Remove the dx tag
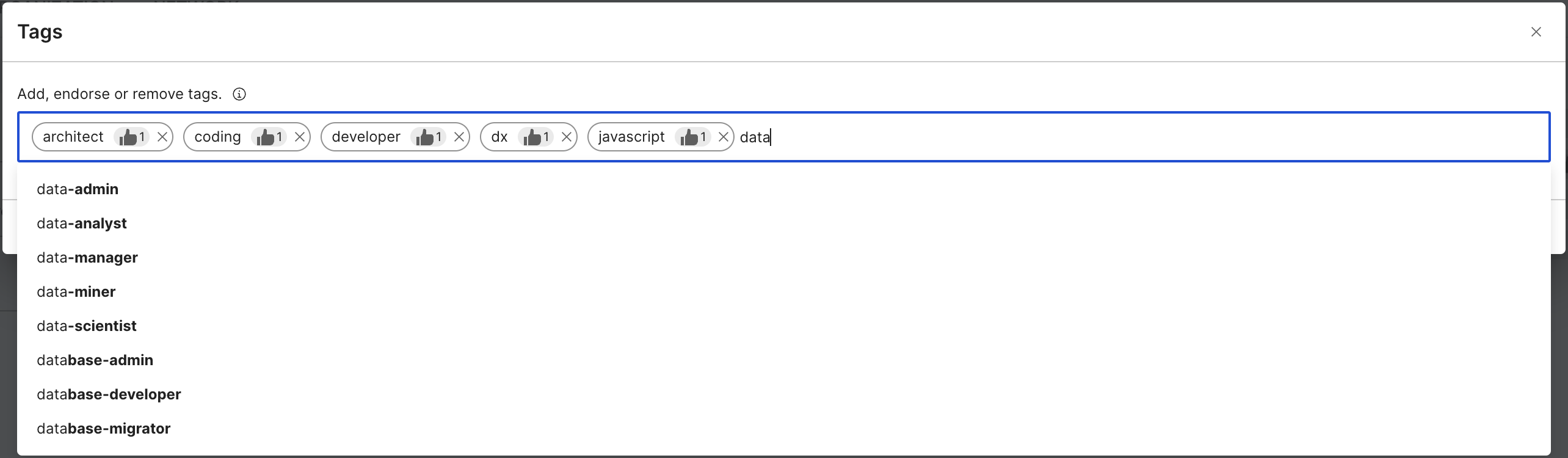Viewport: 1568px width, 458px height. coord(566,137)
